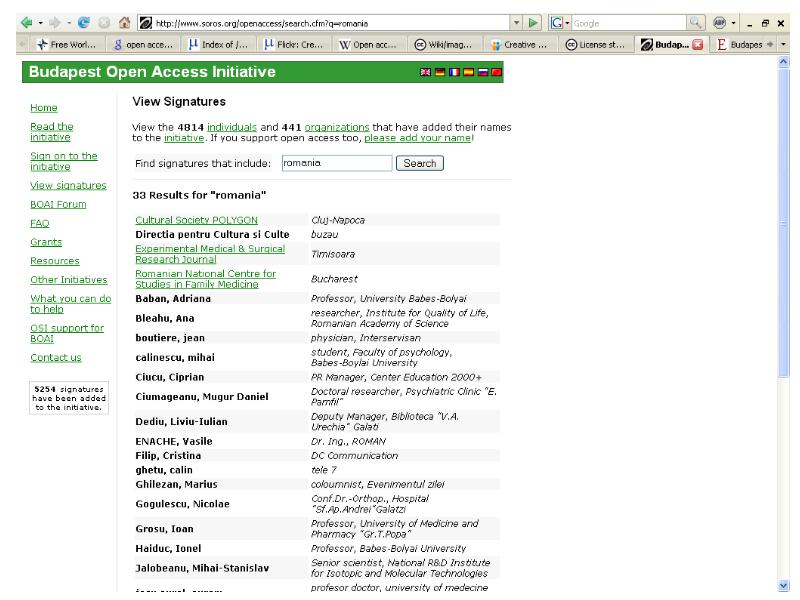
Task: Switch to the German flag language
Action: 440,72
